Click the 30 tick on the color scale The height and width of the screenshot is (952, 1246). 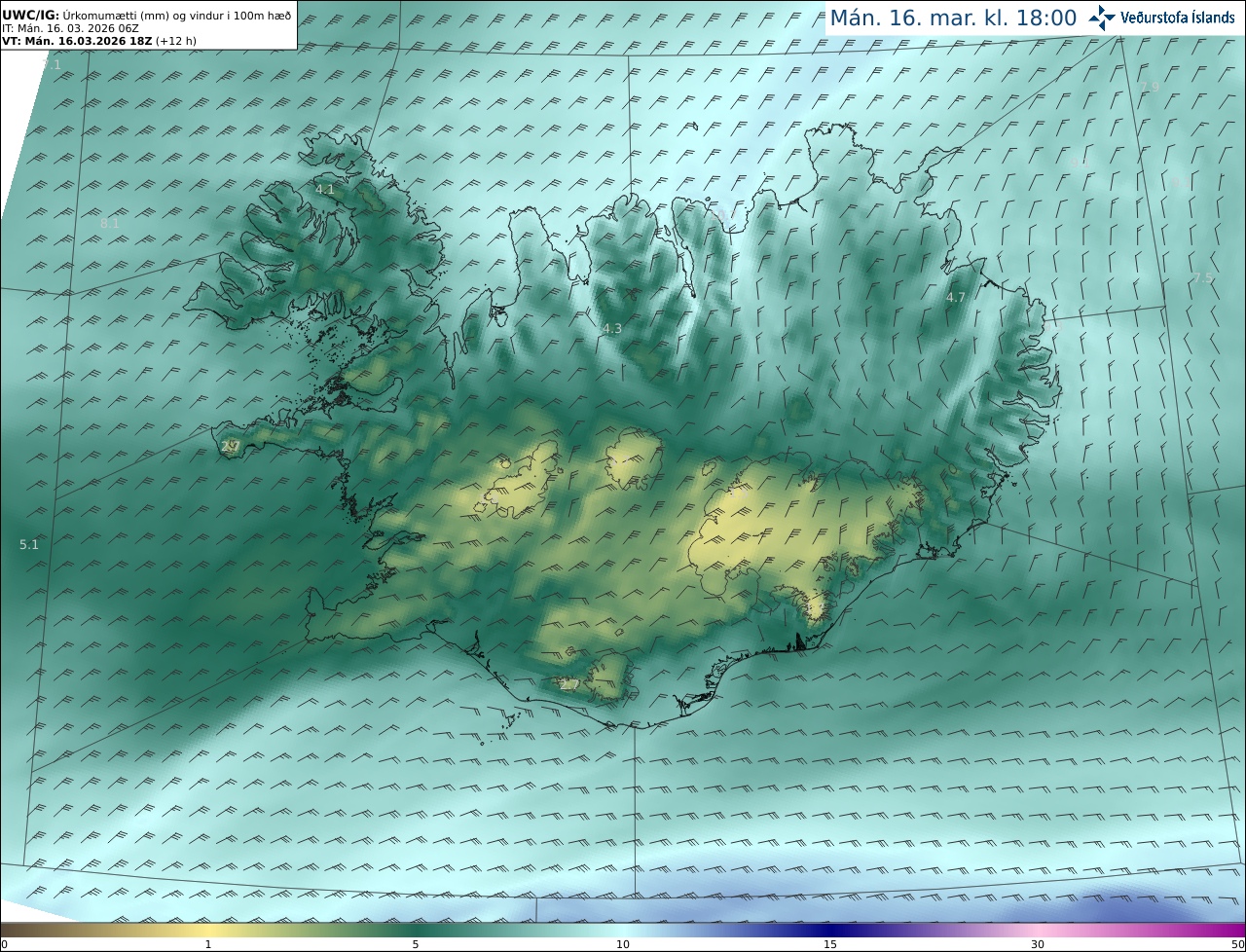pos(1038,944)
